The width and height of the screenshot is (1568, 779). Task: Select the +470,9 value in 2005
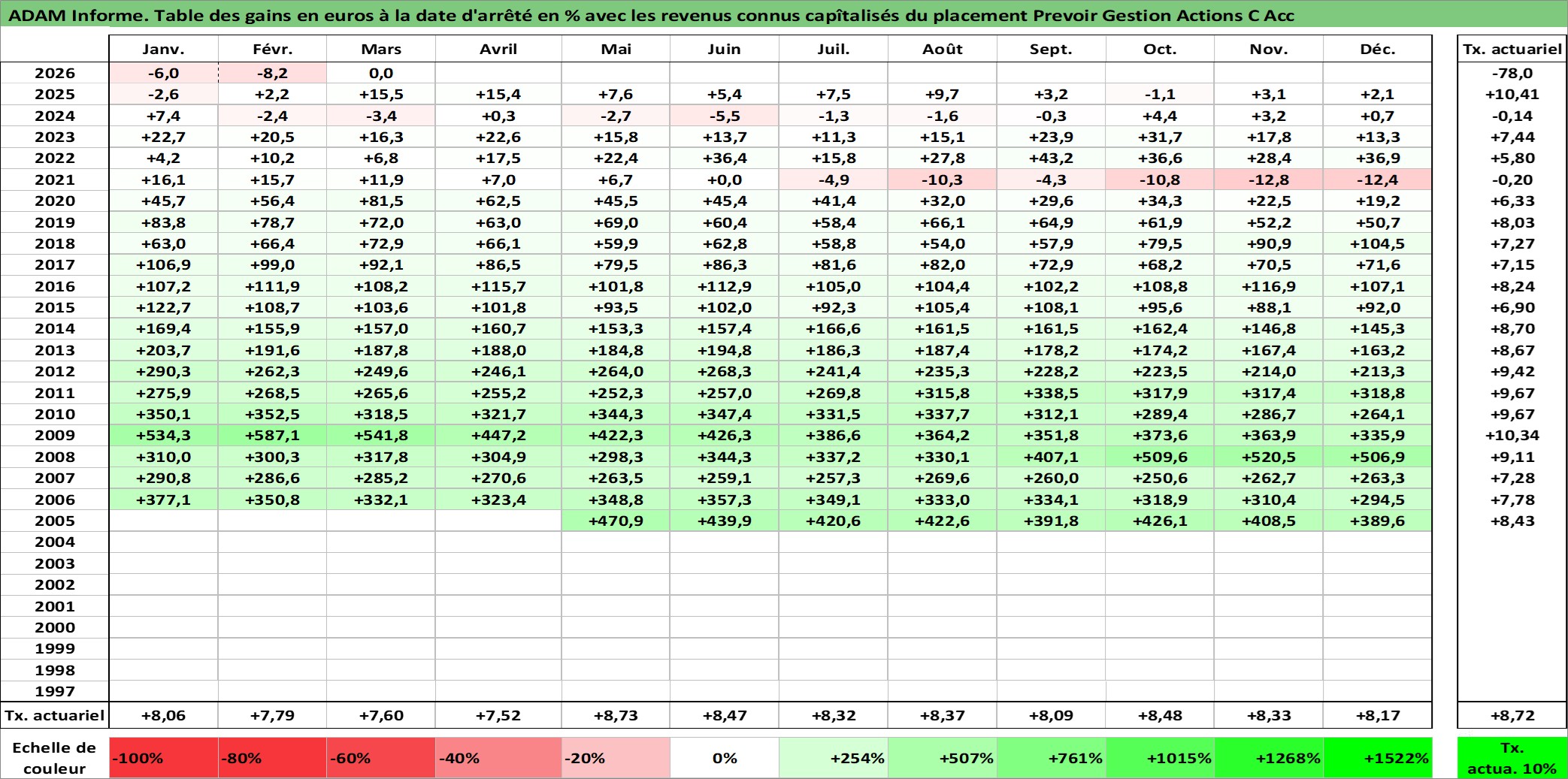(x=616, y=521)
